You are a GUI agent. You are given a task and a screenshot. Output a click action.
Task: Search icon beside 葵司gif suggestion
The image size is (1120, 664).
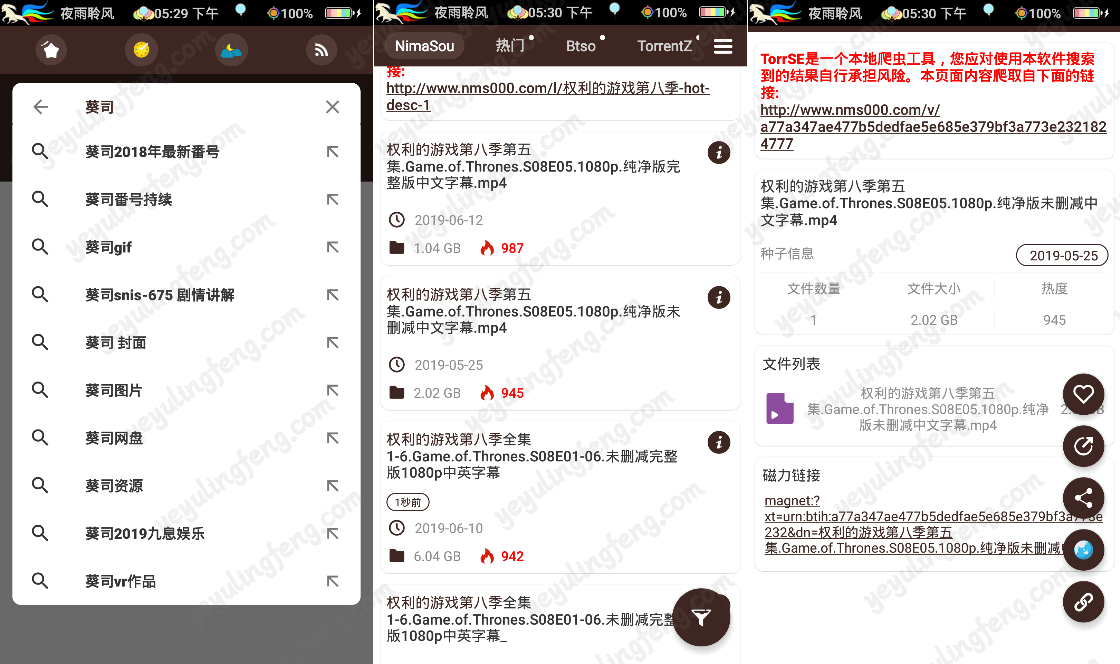click(40, 247)
